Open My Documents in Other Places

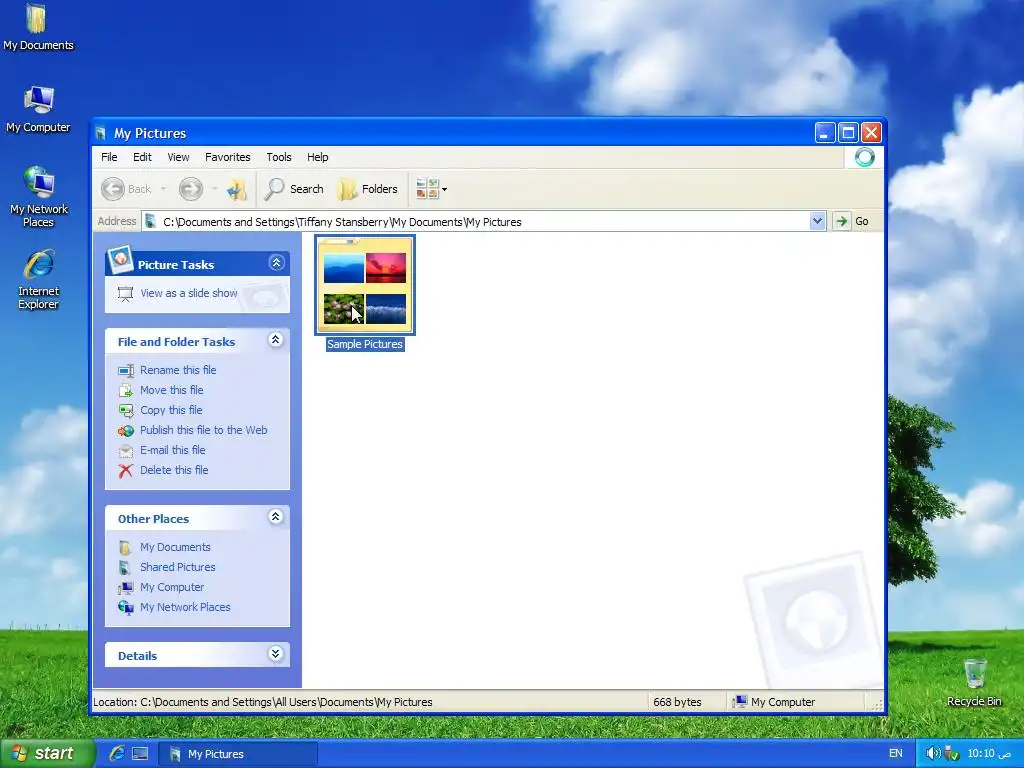click(x=175, y=547)
